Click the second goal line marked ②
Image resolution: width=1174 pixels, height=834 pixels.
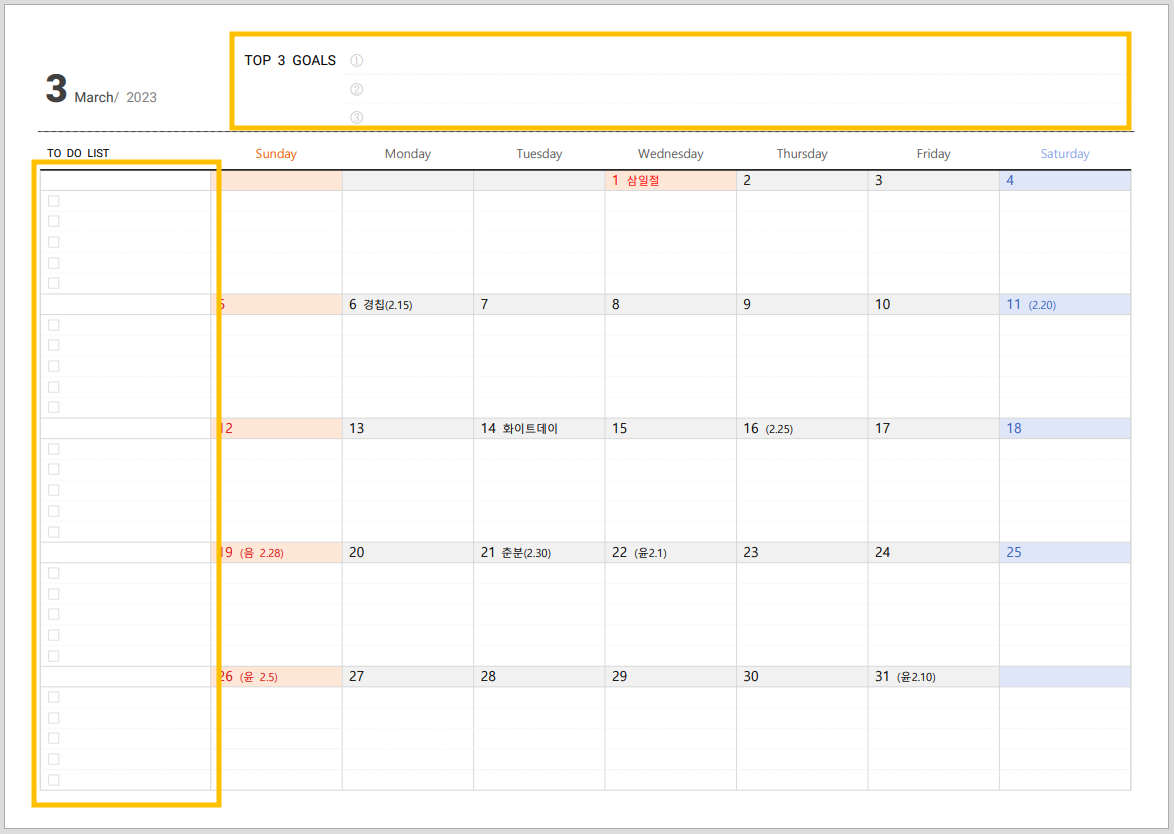[x=735, y=89]
